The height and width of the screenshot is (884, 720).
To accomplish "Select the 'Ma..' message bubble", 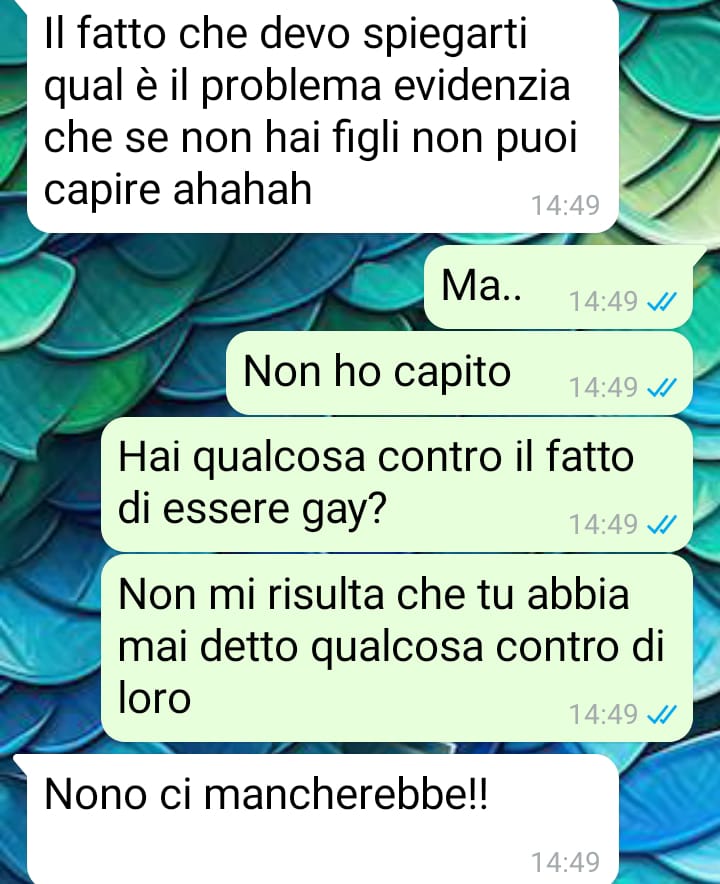I will pyautogui.click(x=558, y=287).
